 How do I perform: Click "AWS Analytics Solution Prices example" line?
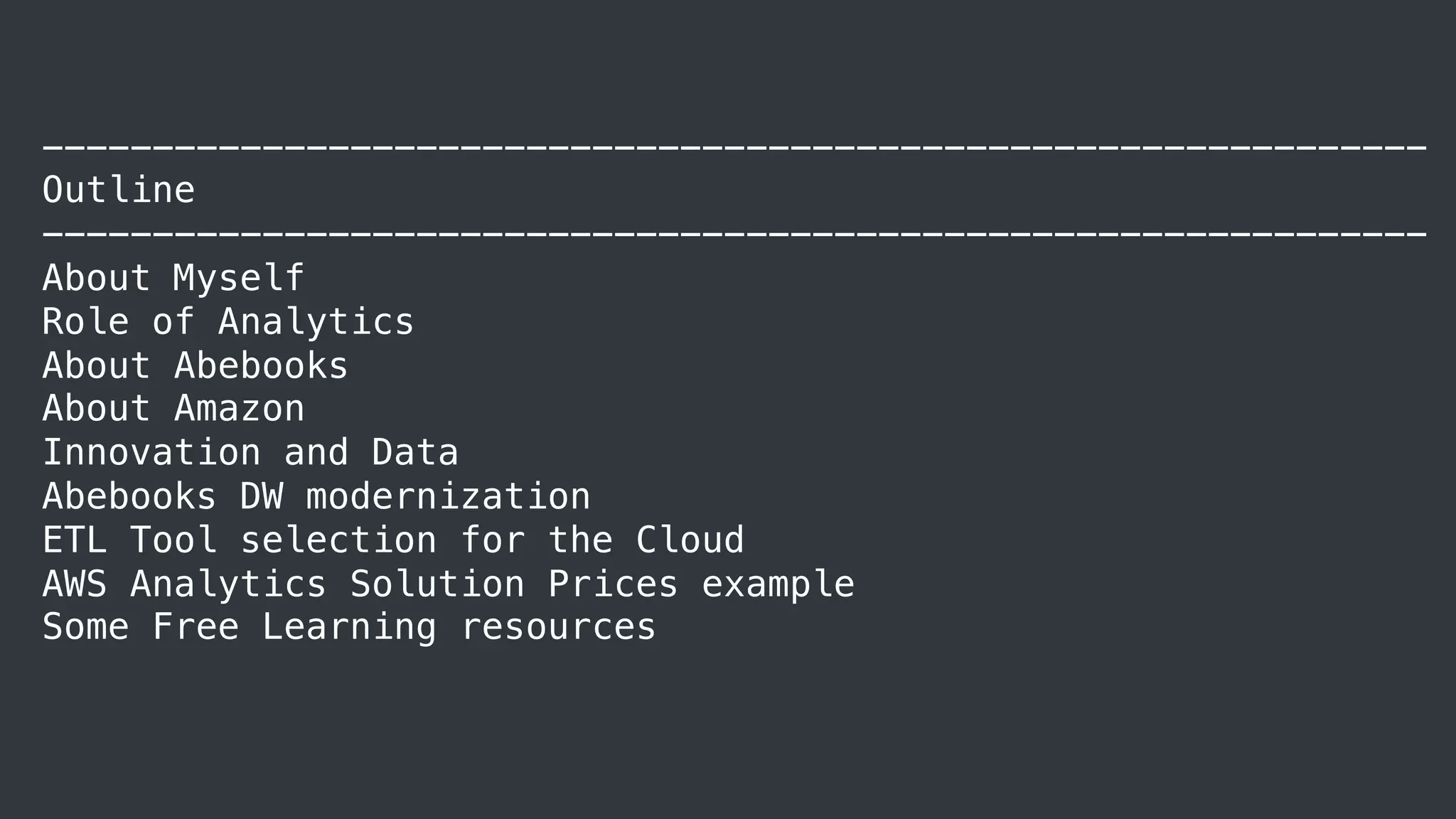[448, 584]
